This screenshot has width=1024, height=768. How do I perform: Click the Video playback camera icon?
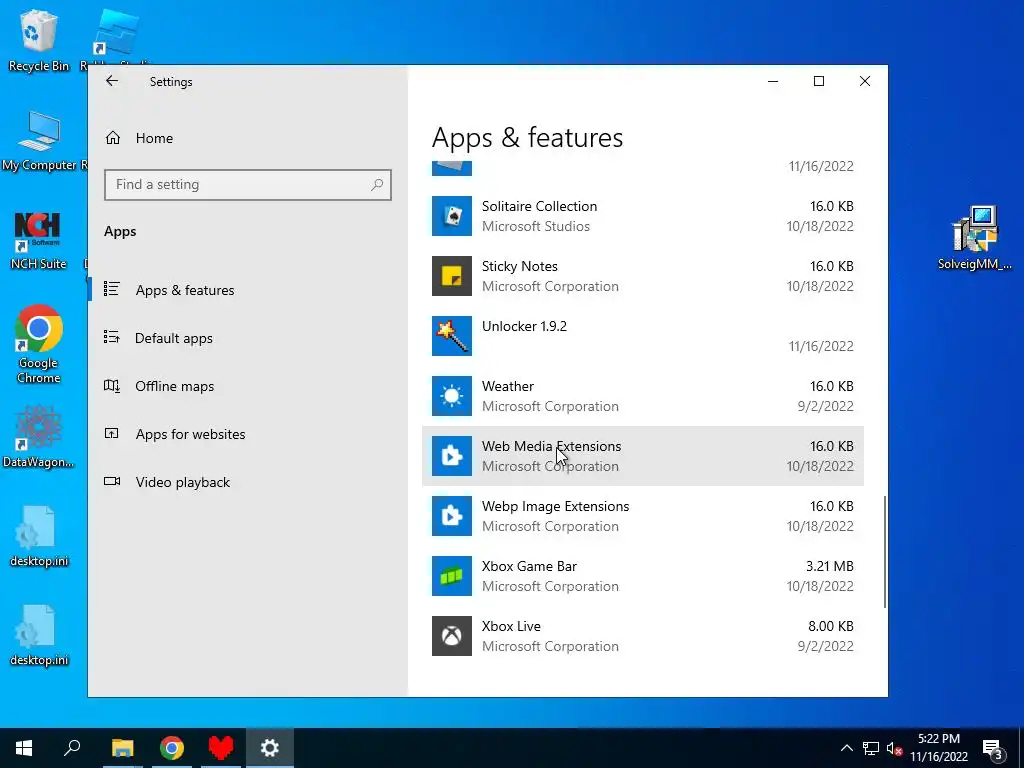coord(112,481)
